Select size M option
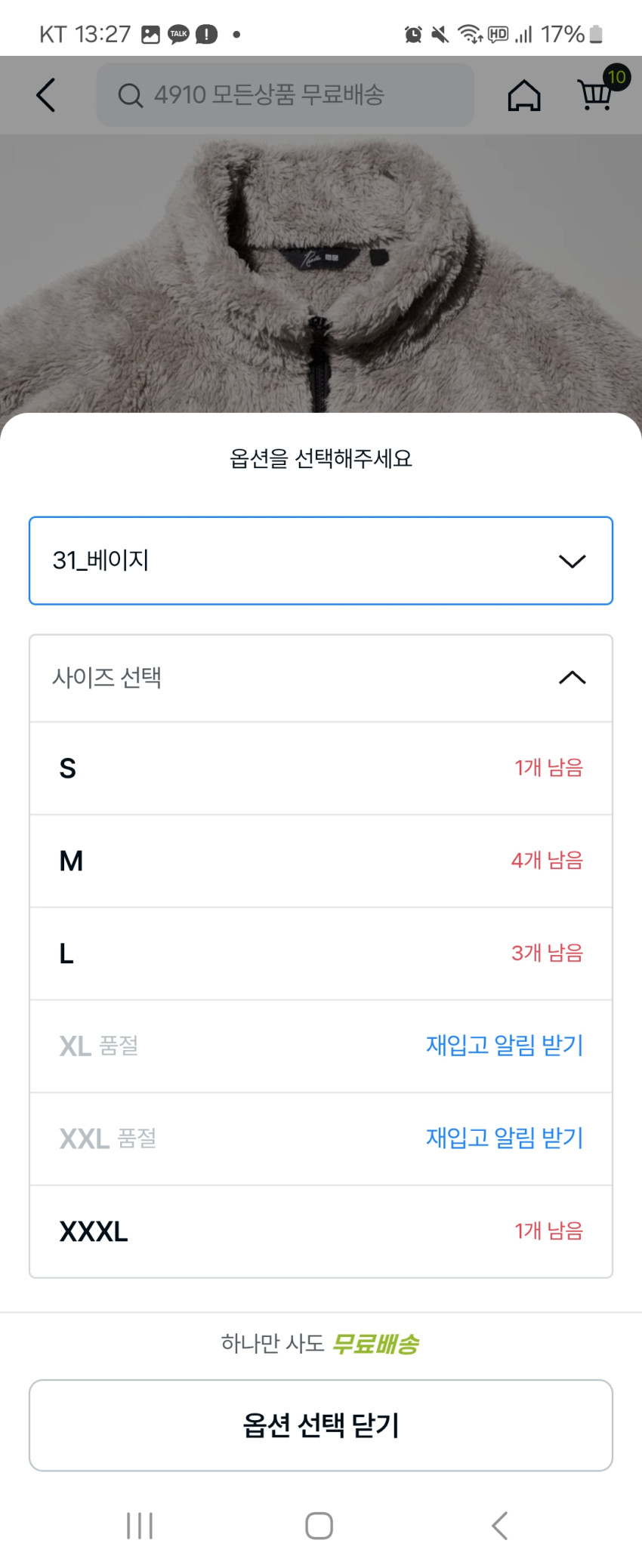This screenshot has height=1568, width=642. pyautogui.click(x=320, y=861)
